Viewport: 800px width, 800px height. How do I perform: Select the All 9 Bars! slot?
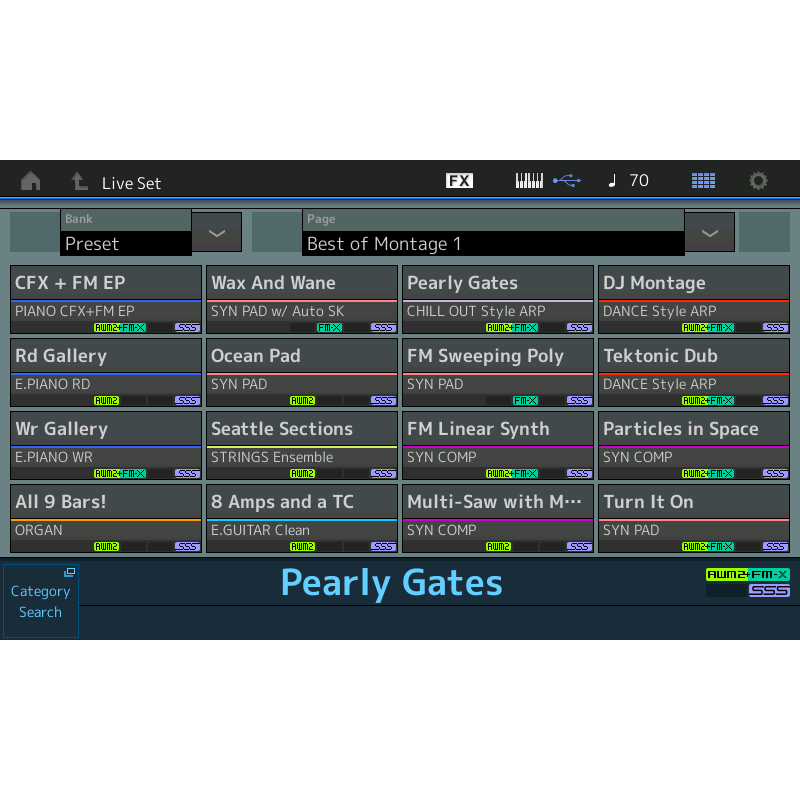pyautogui.click(x=106, y=518)
